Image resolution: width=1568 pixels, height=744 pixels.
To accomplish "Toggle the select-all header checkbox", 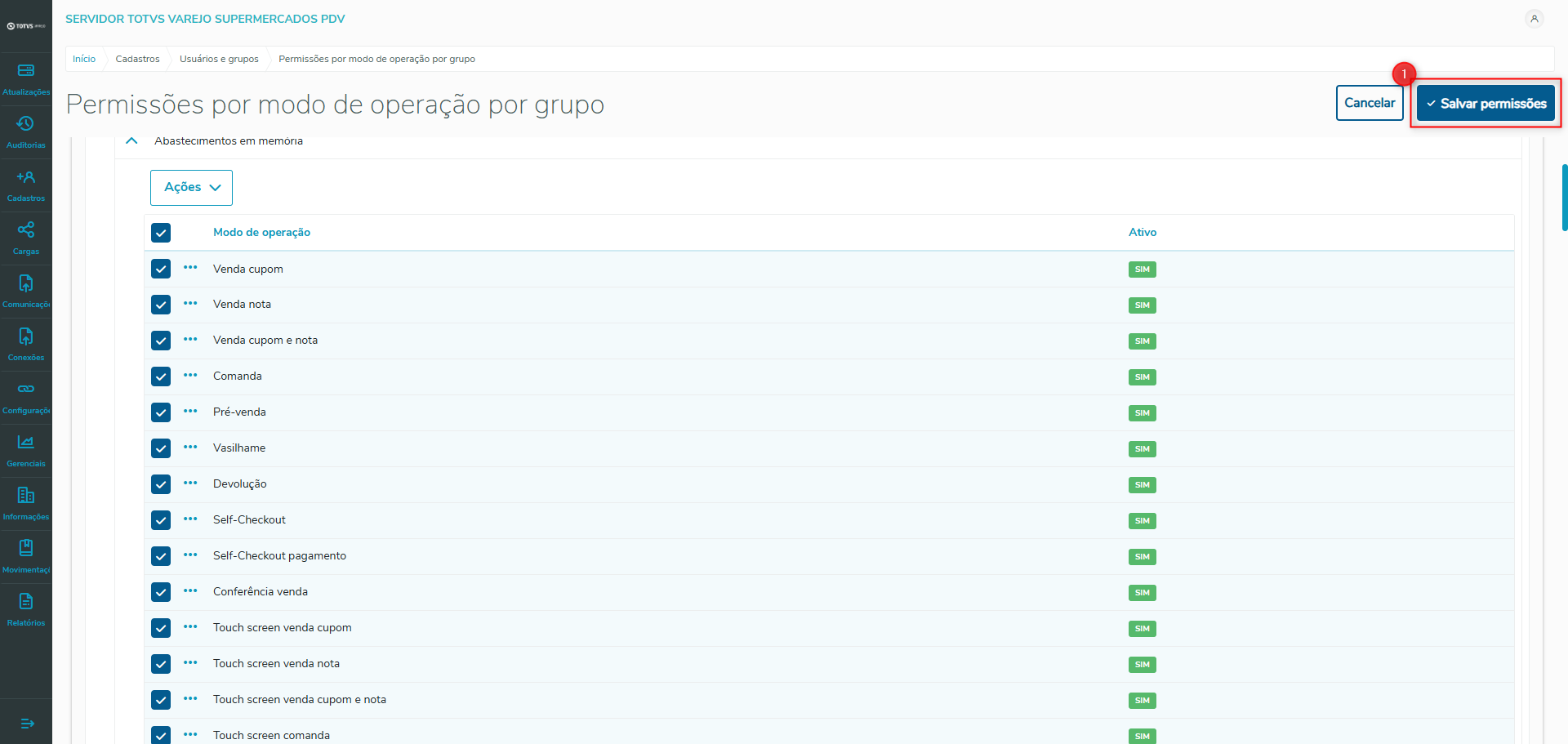I will (161, 233).
